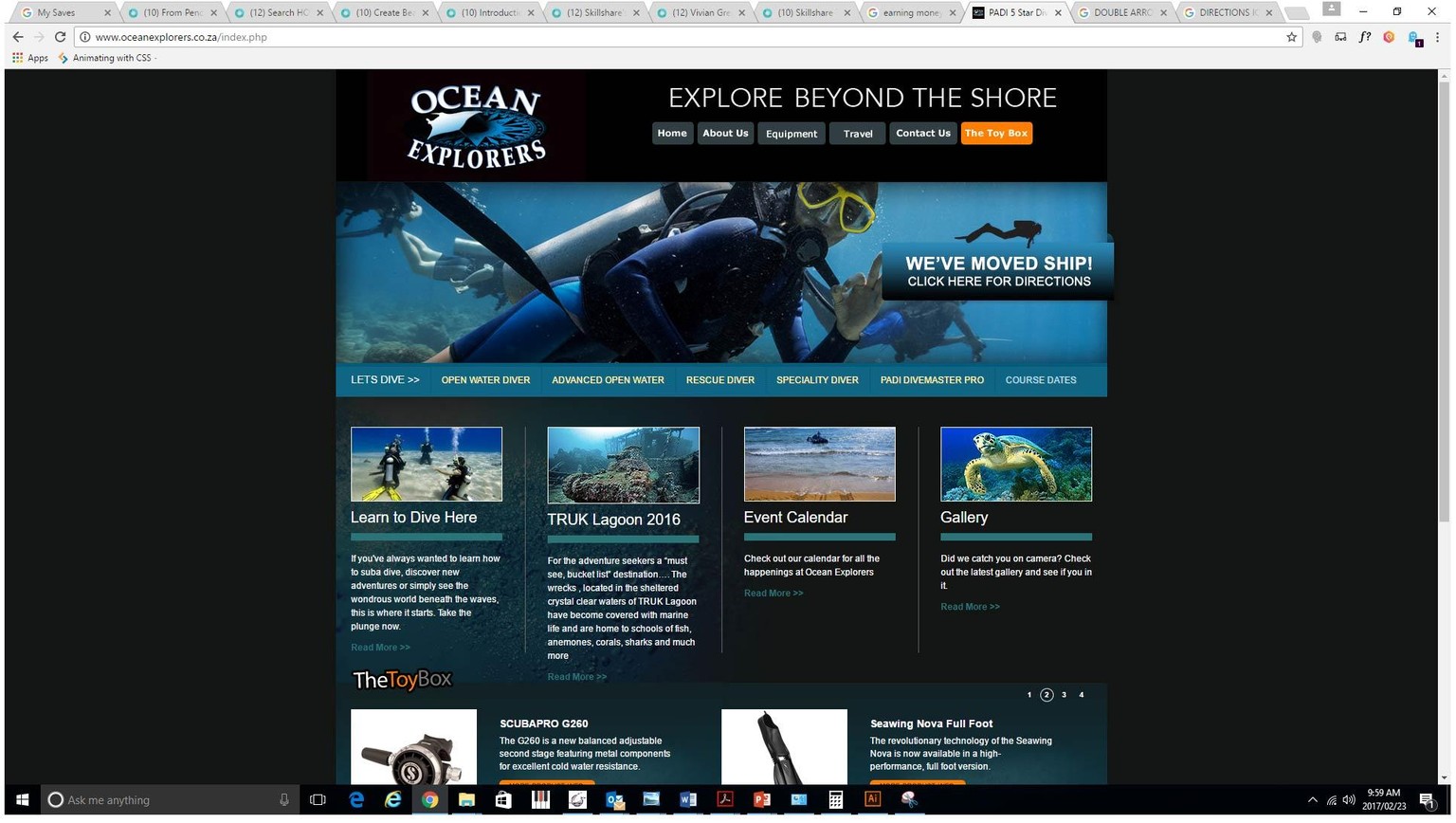The image size is (1456, 823).
Task: Switch to the DOUBLE ARROW browser tab
Action: [1123, 12]
